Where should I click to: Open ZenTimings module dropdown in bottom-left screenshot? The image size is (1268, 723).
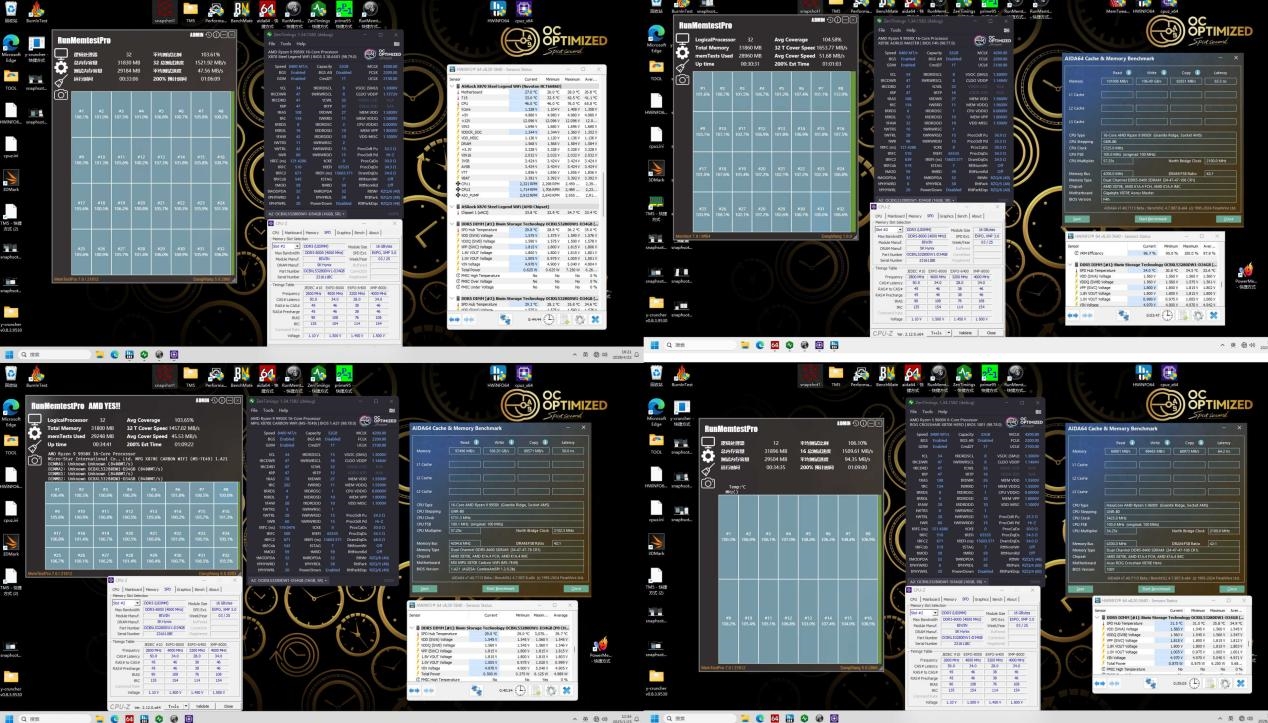click(288, 580)
